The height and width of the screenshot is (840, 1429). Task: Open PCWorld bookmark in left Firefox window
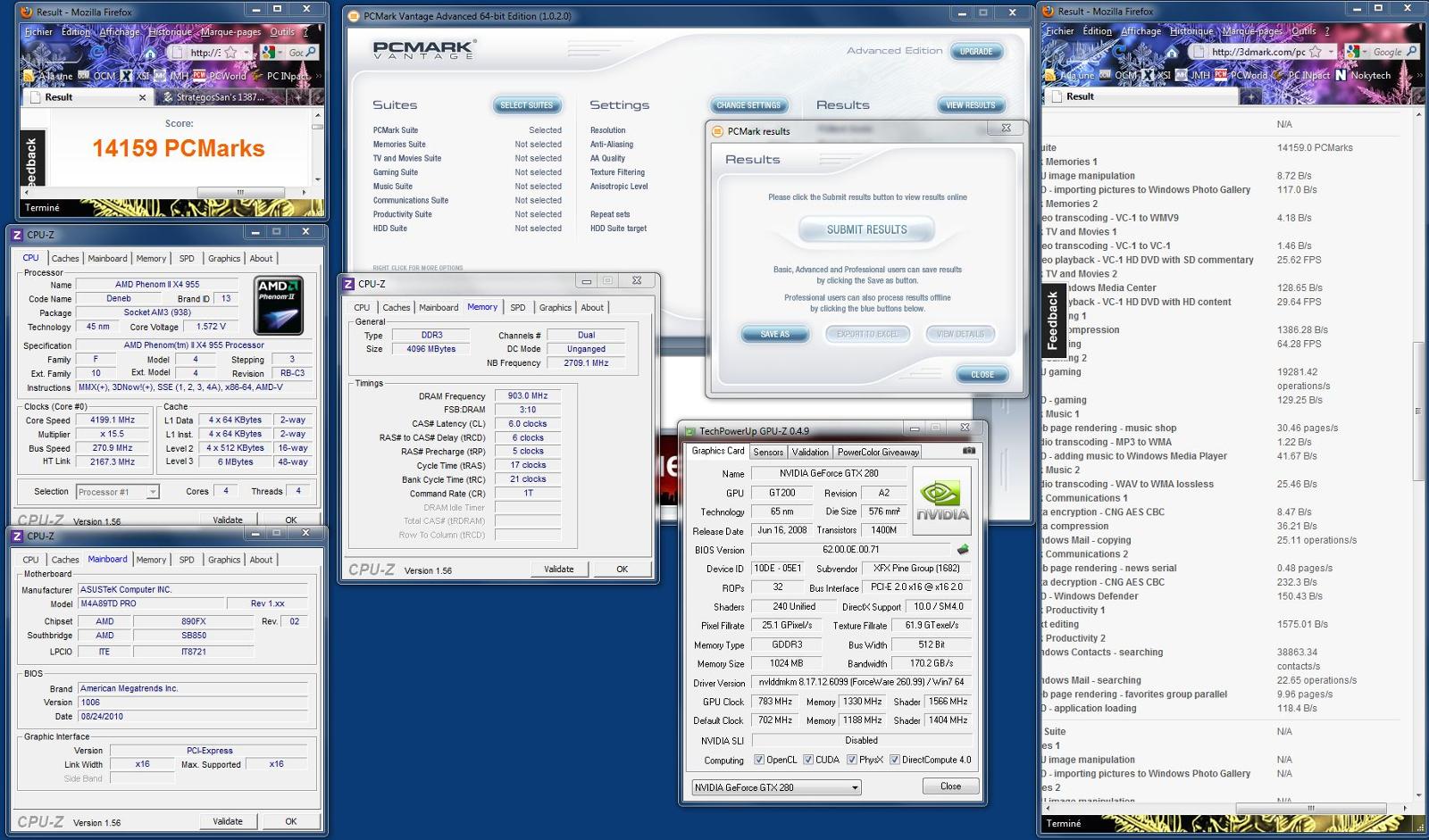pyautogui.click(x=219, y=76)
